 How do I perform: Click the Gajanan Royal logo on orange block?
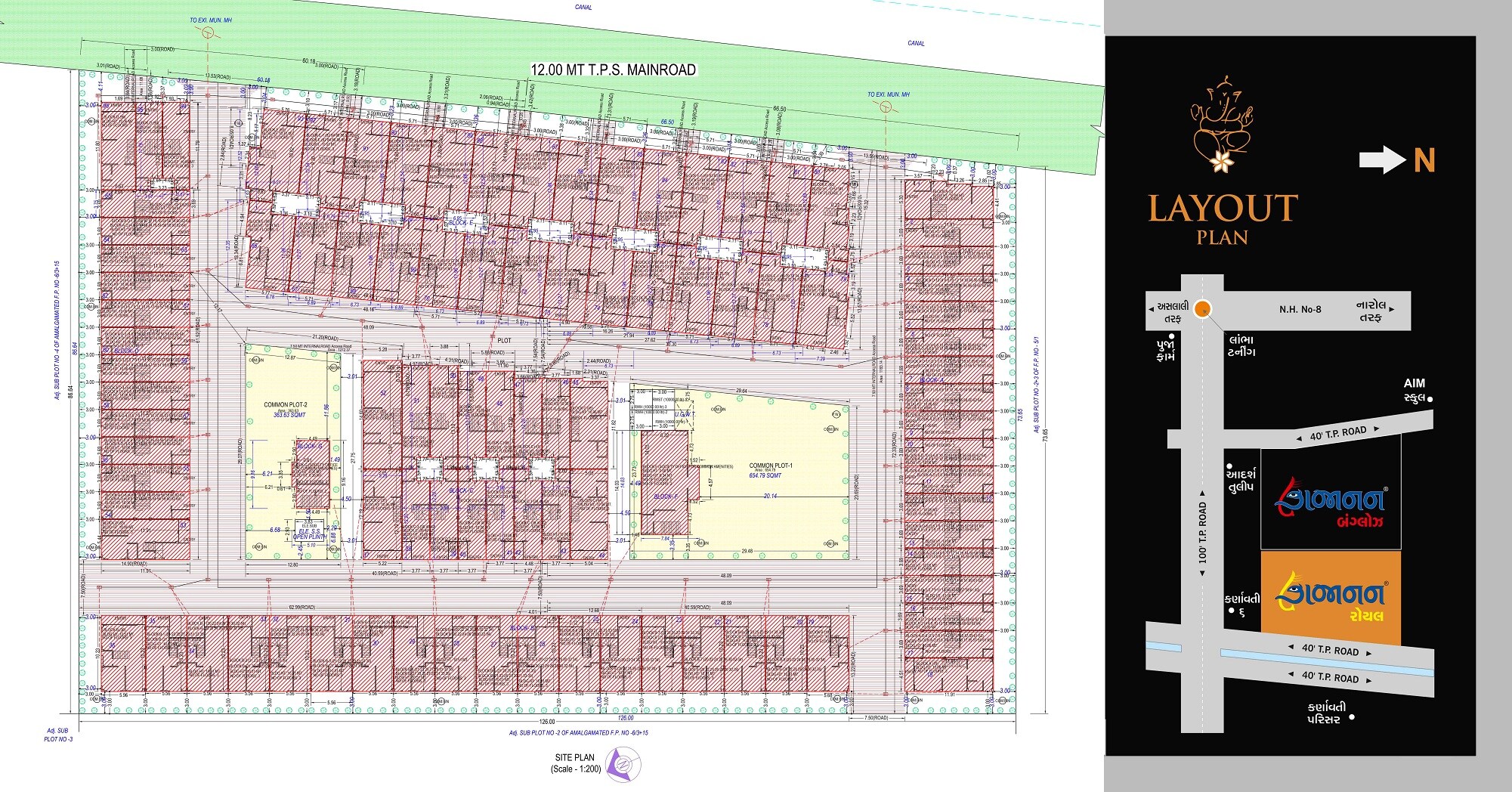[1330, 597]
